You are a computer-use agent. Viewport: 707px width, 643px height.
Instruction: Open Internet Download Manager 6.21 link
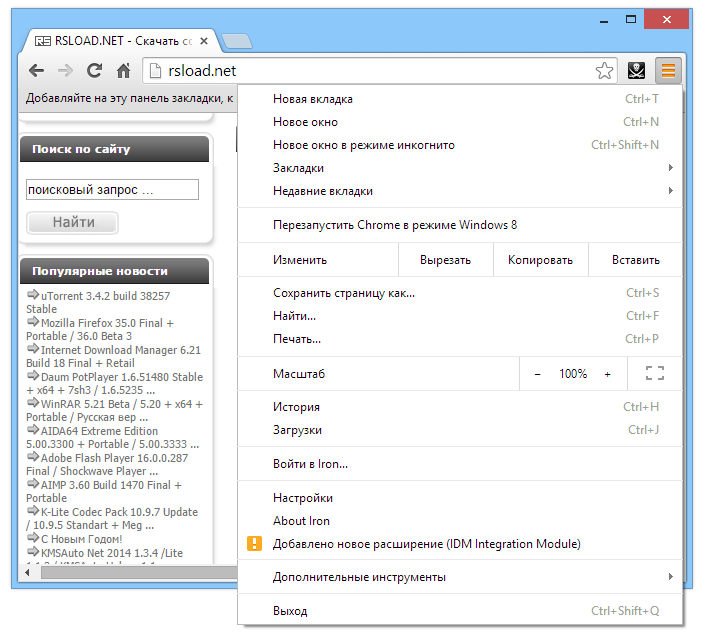tap(114, 356)
